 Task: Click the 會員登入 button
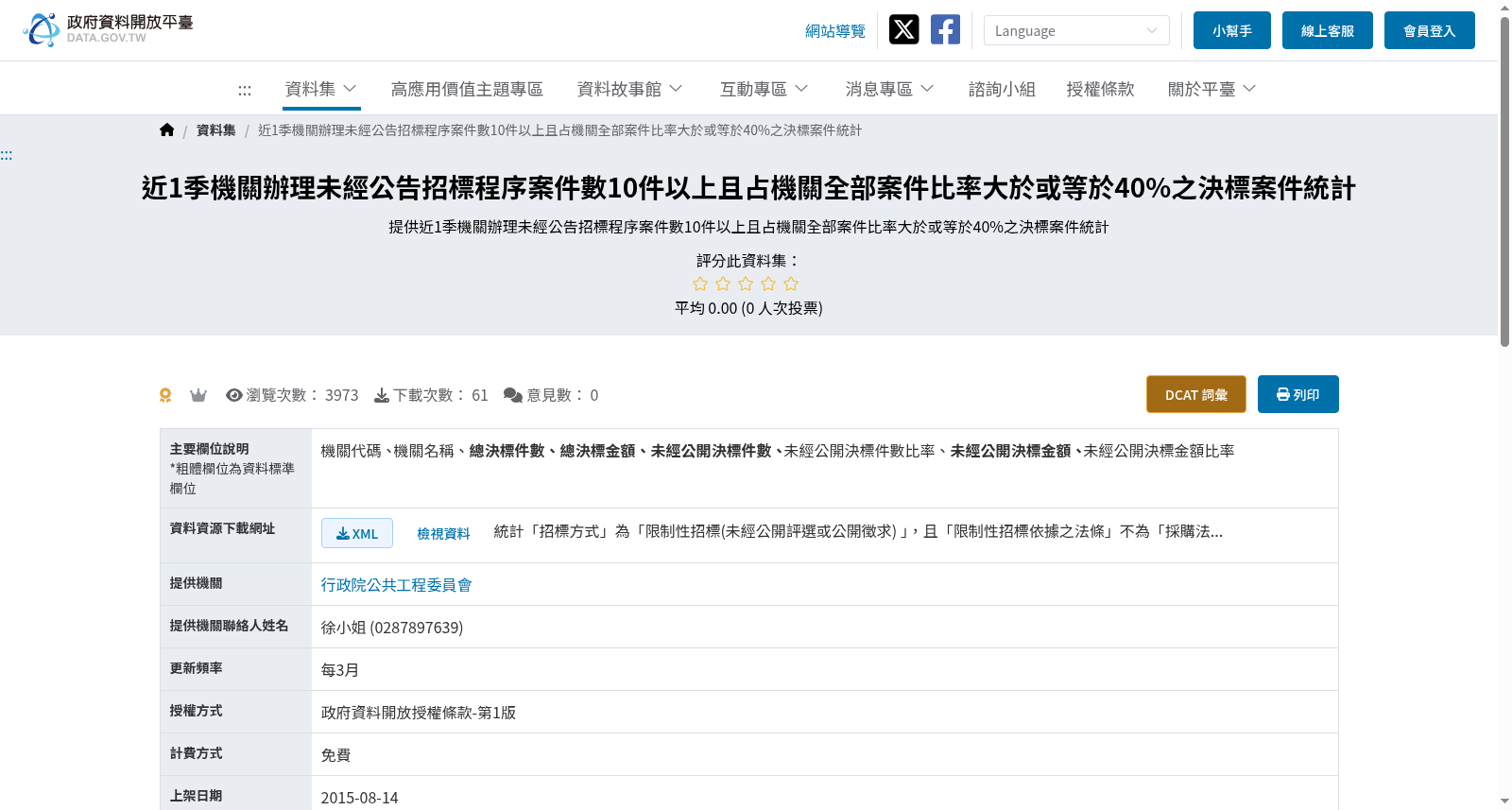coord(1430,30)
